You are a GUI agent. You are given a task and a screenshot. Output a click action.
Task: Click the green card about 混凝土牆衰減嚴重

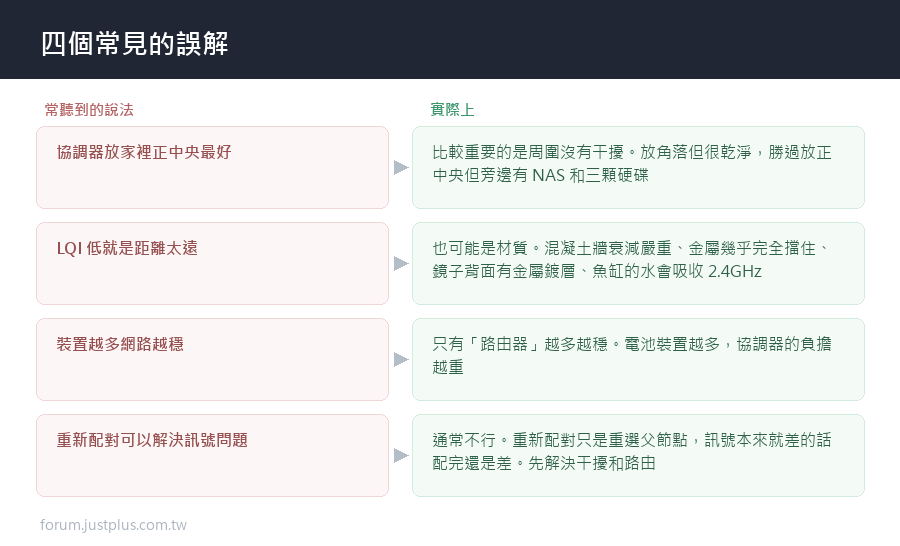click(x=638, y=264)
